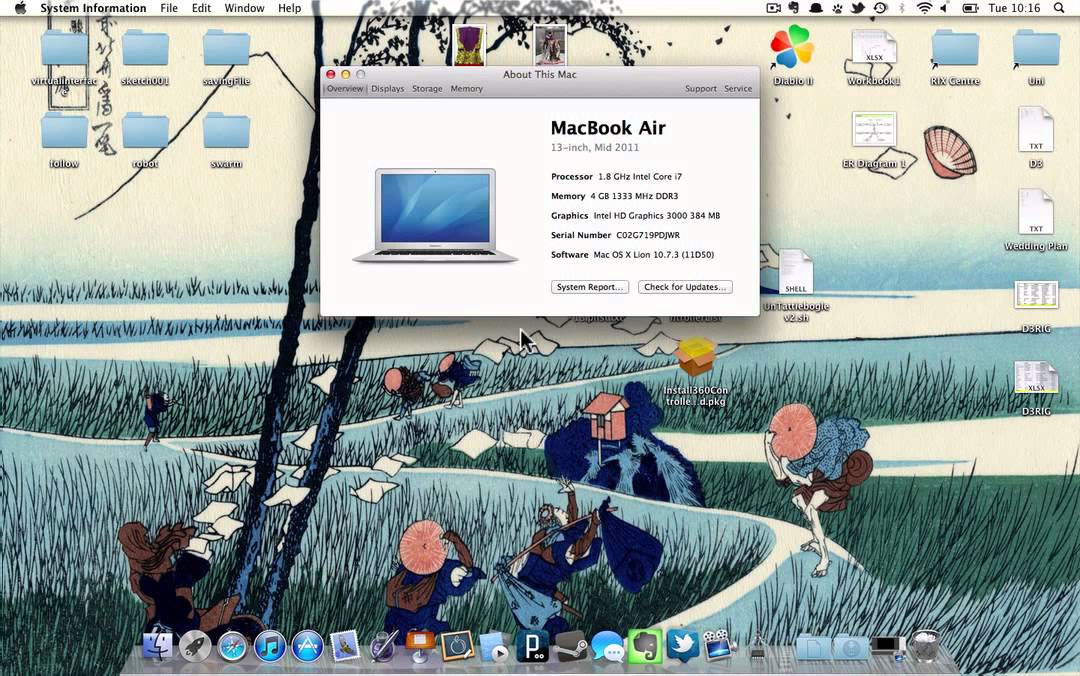Open the Help menu
Screen dimensions: 1080x676
(x=289, y=8)
